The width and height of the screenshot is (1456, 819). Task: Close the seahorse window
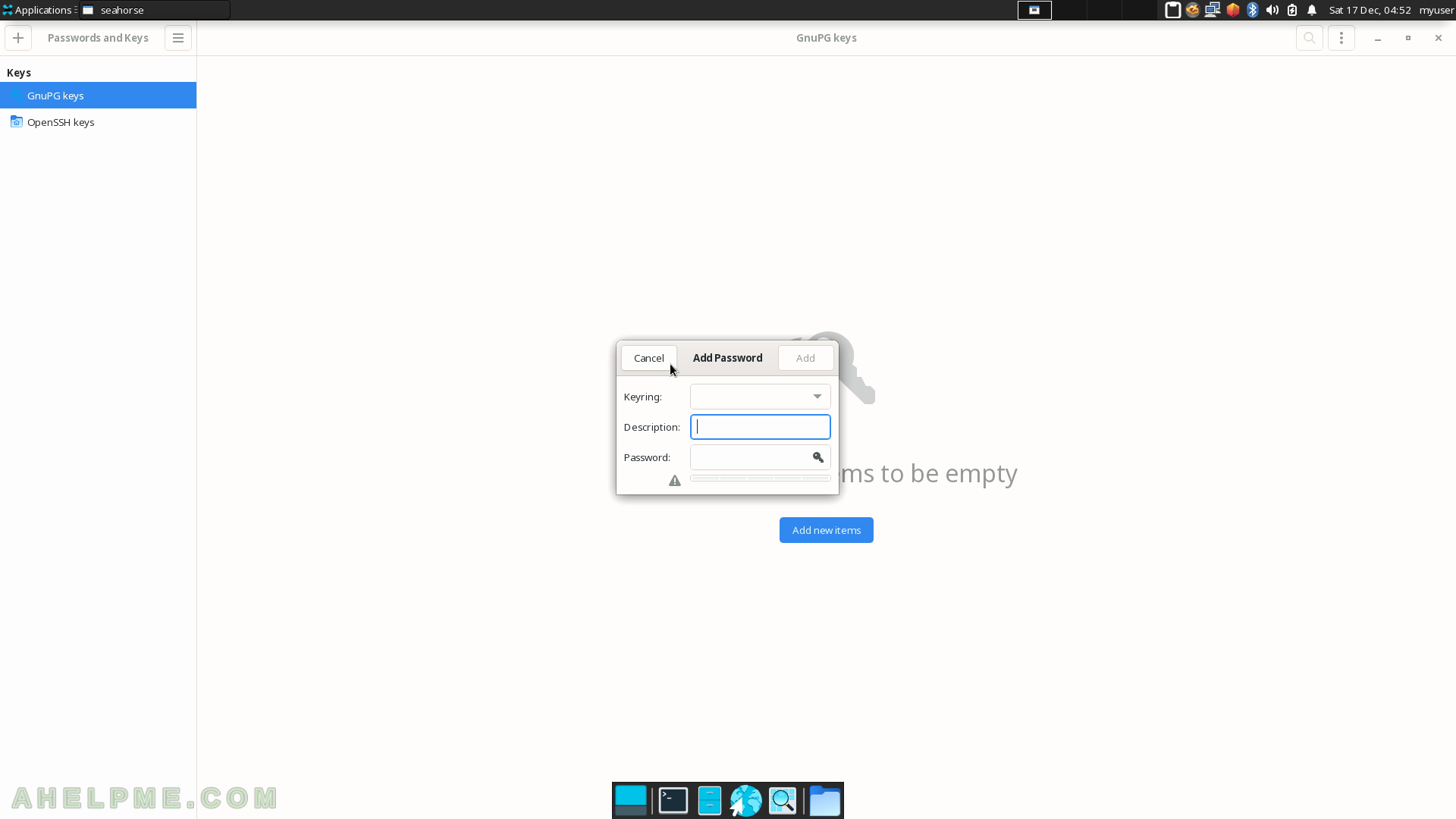coord(1439,38)
